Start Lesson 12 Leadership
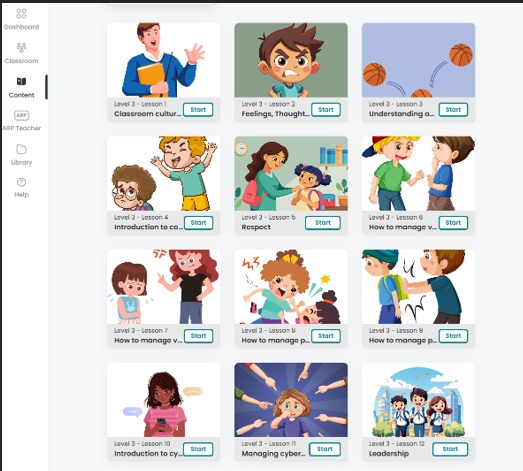Viewport: 523px width, 471px height. coord(450,449)
